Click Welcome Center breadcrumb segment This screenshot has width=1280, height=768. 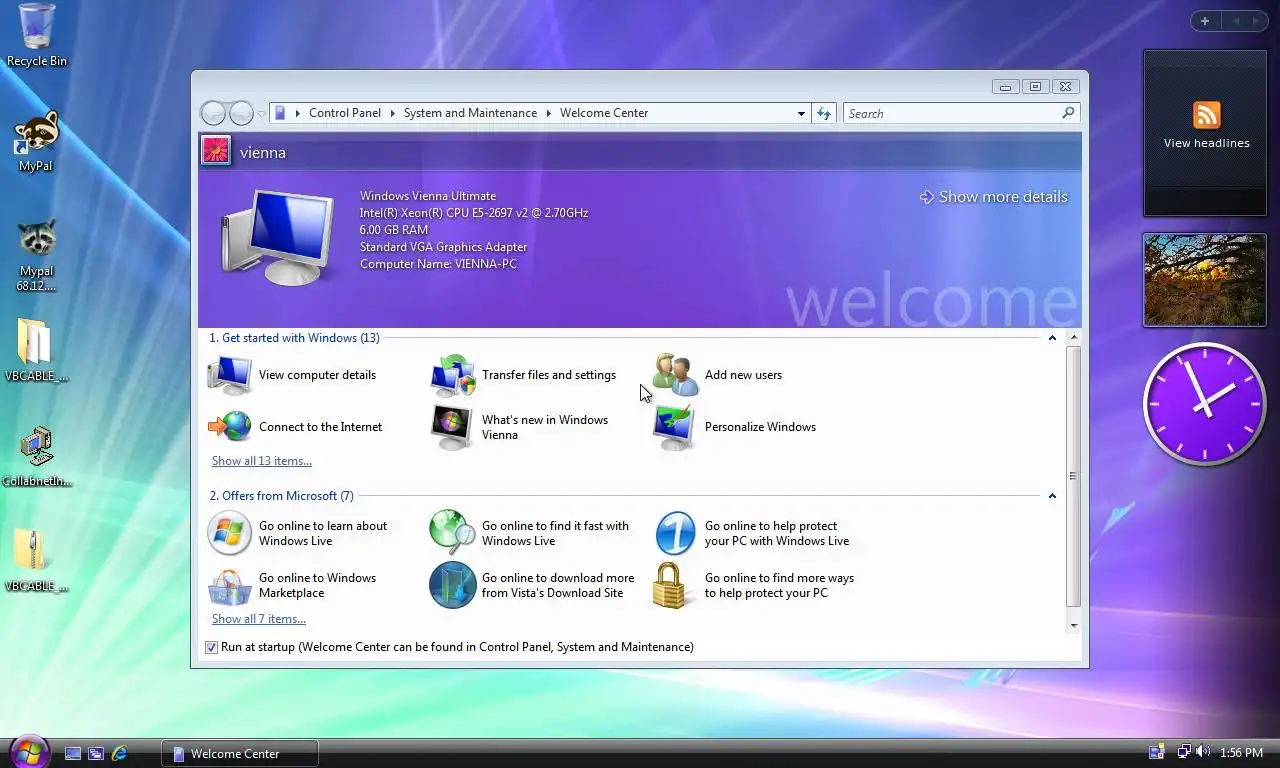coord(604,113)
